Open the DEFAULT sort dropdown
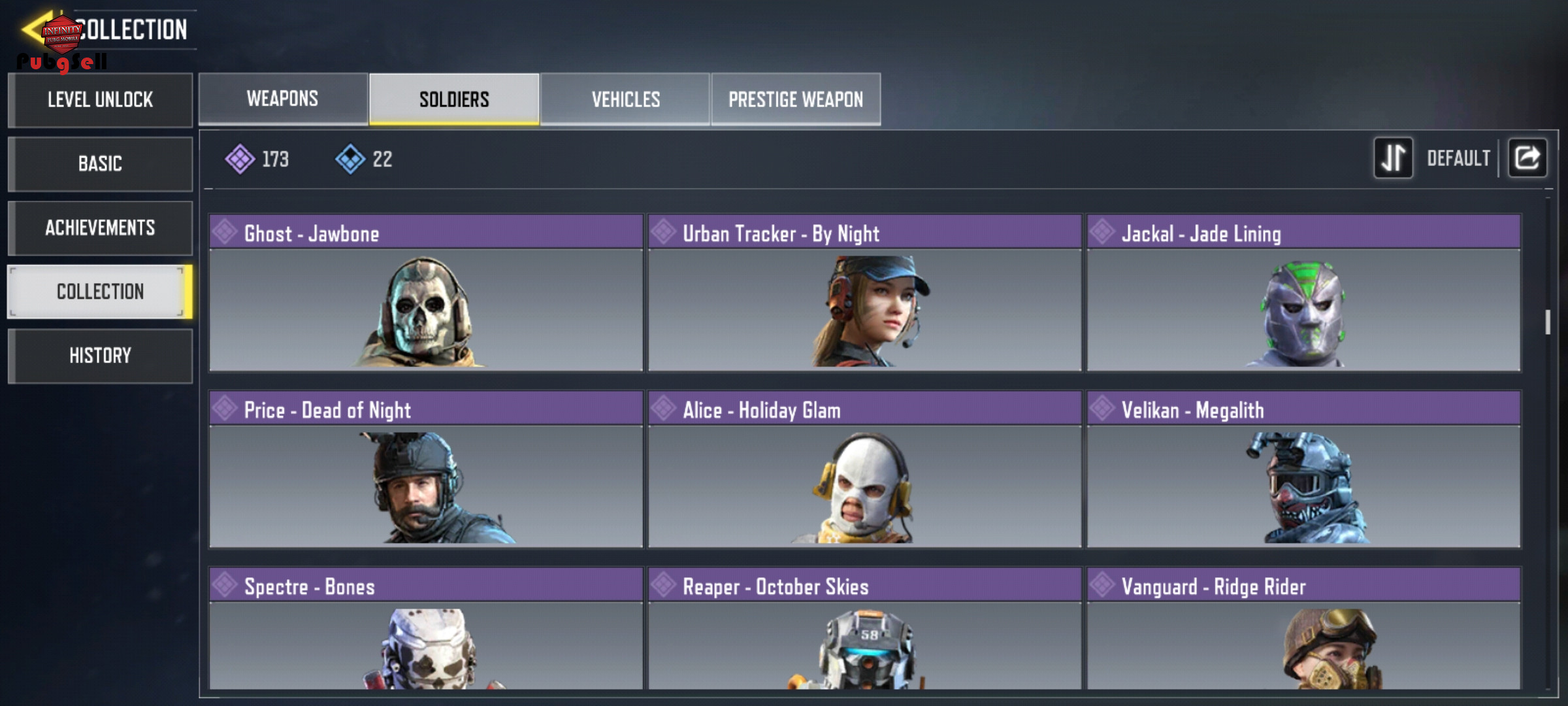This screenshot has width=1568, height=706. (1458, 158)
